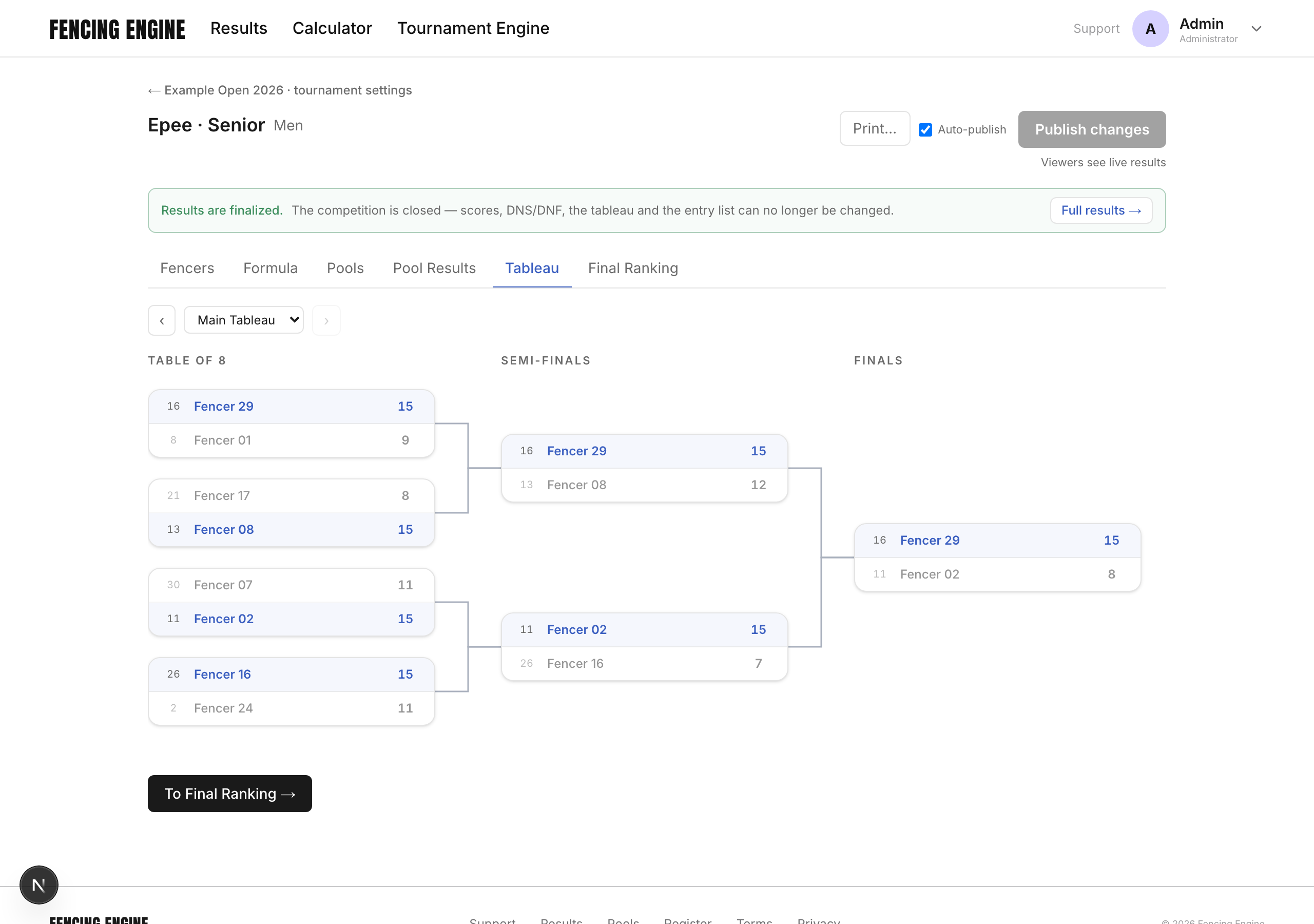Go back to Example Open 2026 settings
Screen dimensions: 1314x924
tap(280, 90)
